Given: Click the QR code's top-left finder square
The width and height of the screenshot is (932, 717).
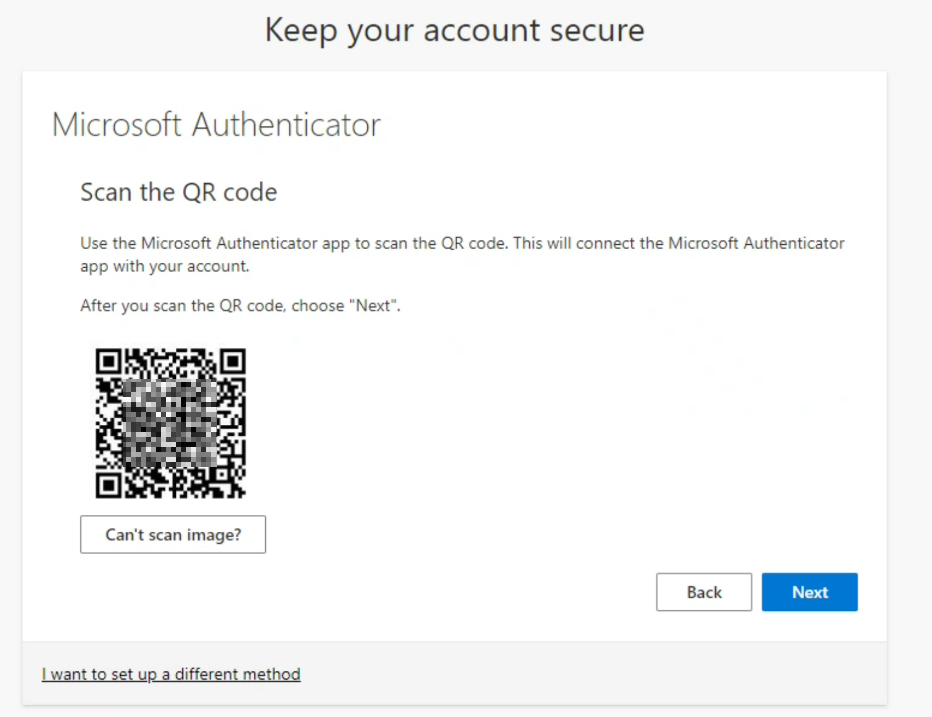Looking at the screenshot, I should point(108,361).
